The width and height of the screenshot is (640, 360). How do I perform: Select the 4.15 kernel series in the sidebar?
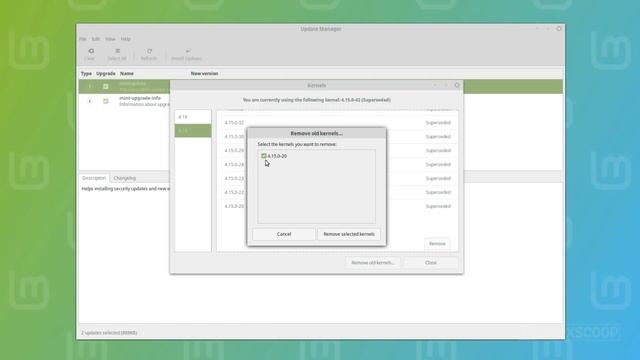193,131
